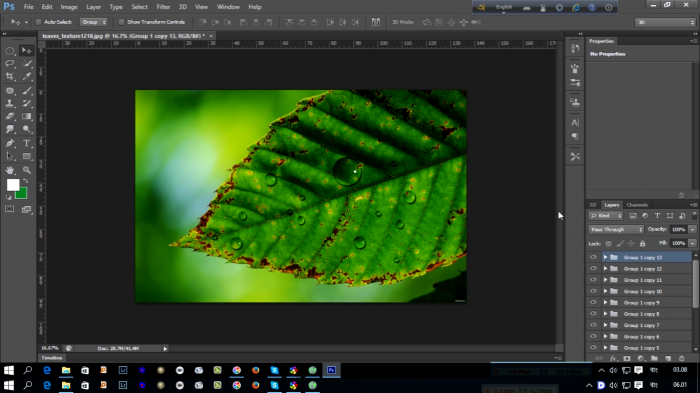Select the History Brush tool
Screen dimensions: 700x393
27,104
